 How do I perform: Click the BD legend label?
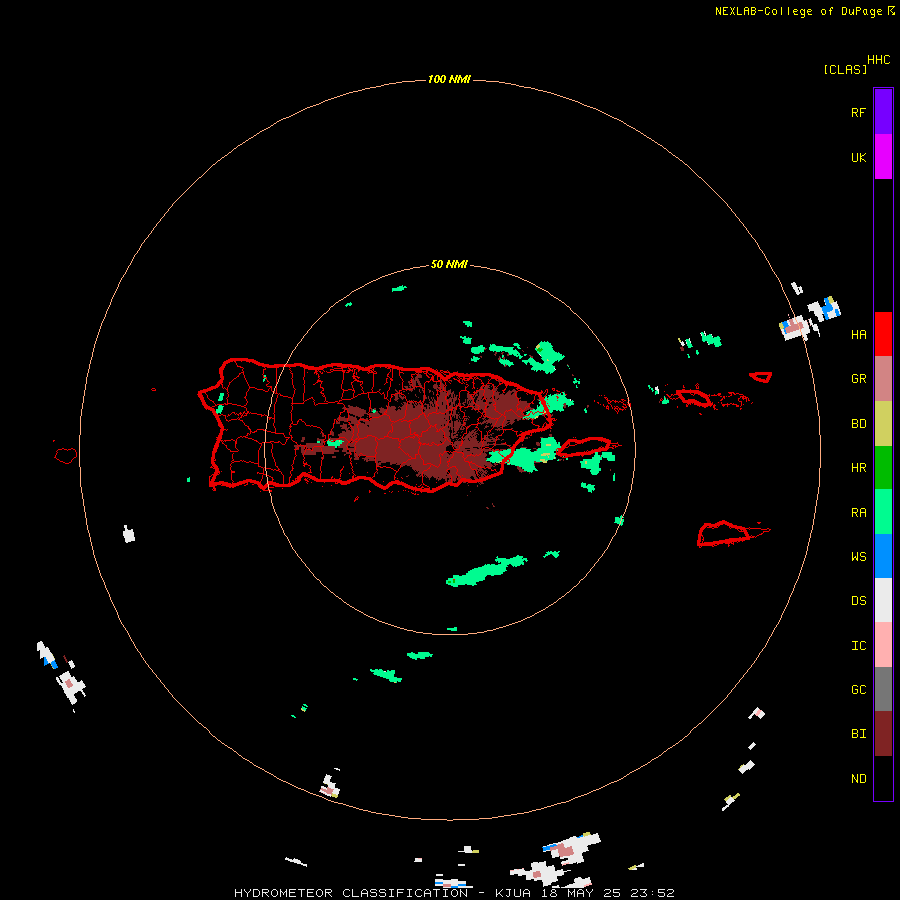tap(859, 424)
